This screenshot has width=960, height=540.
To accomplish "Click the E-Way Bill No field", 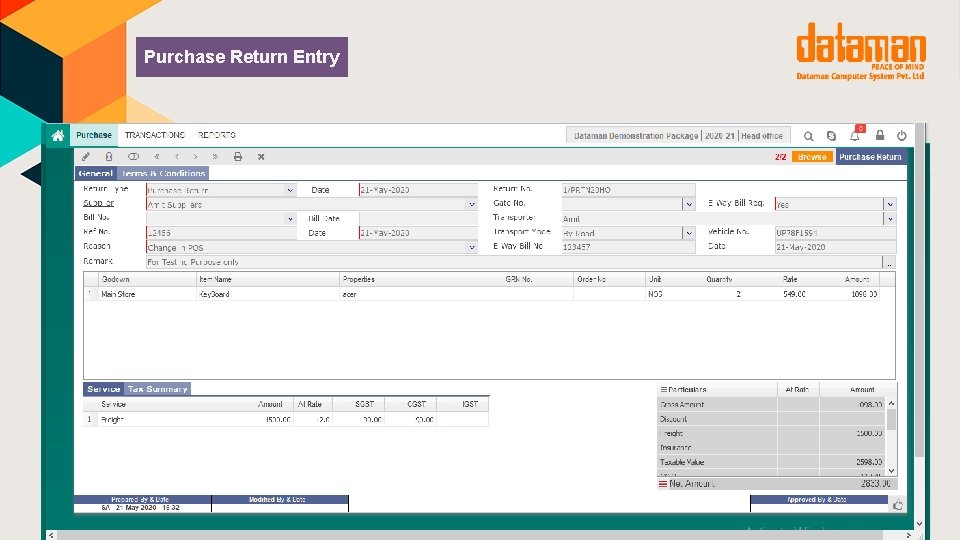I will coord(628,247).
